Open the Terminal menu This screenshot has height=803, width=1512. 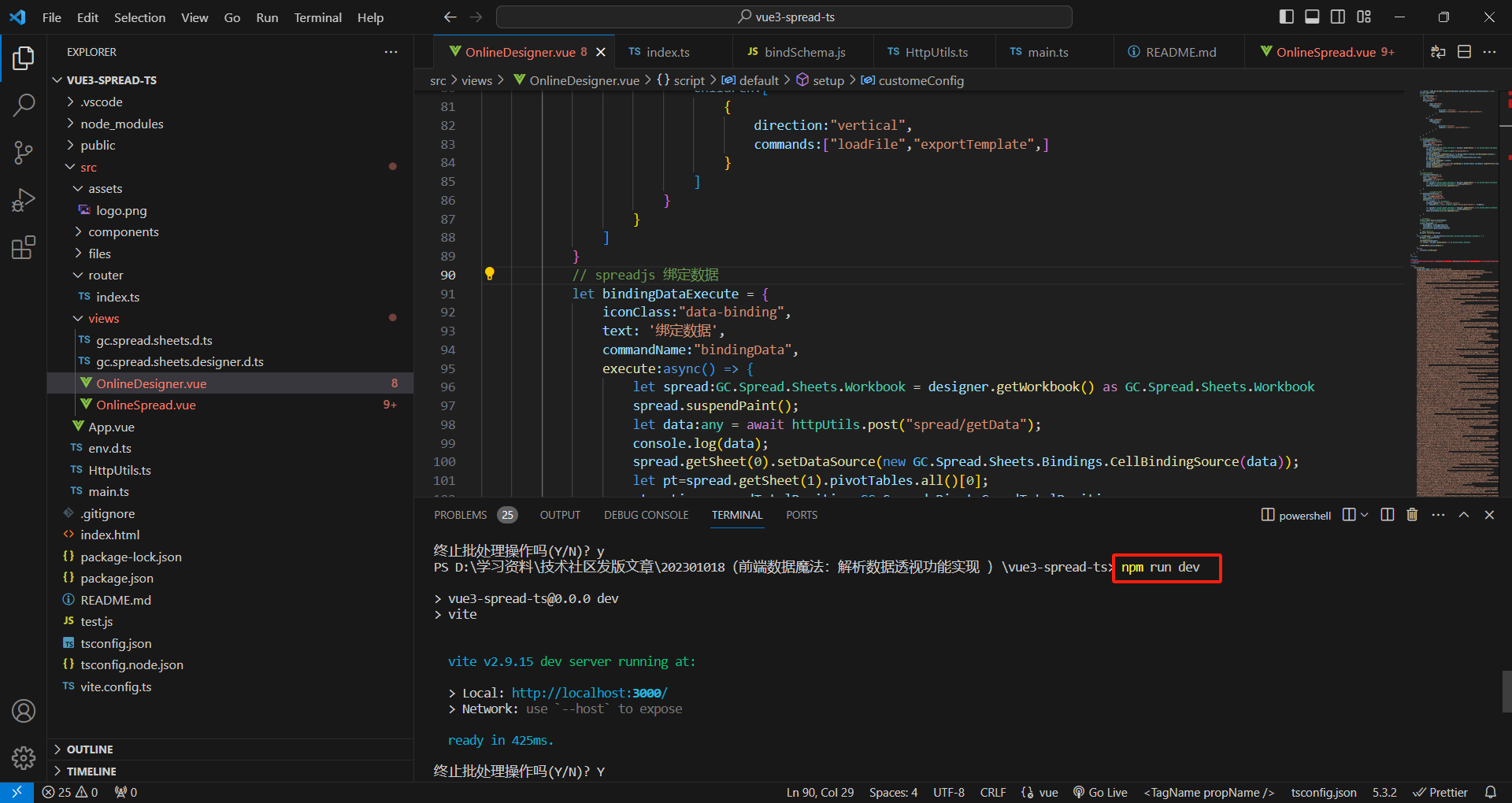click(317, 17)
